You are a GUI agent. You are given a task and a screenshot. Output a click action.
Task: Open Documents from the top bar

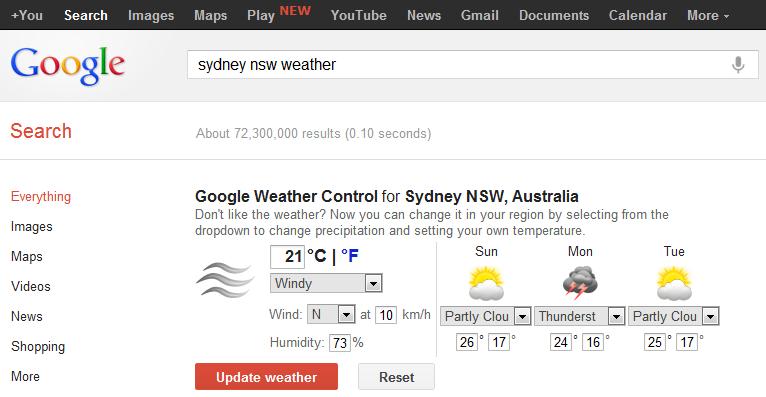click(554, 16)
